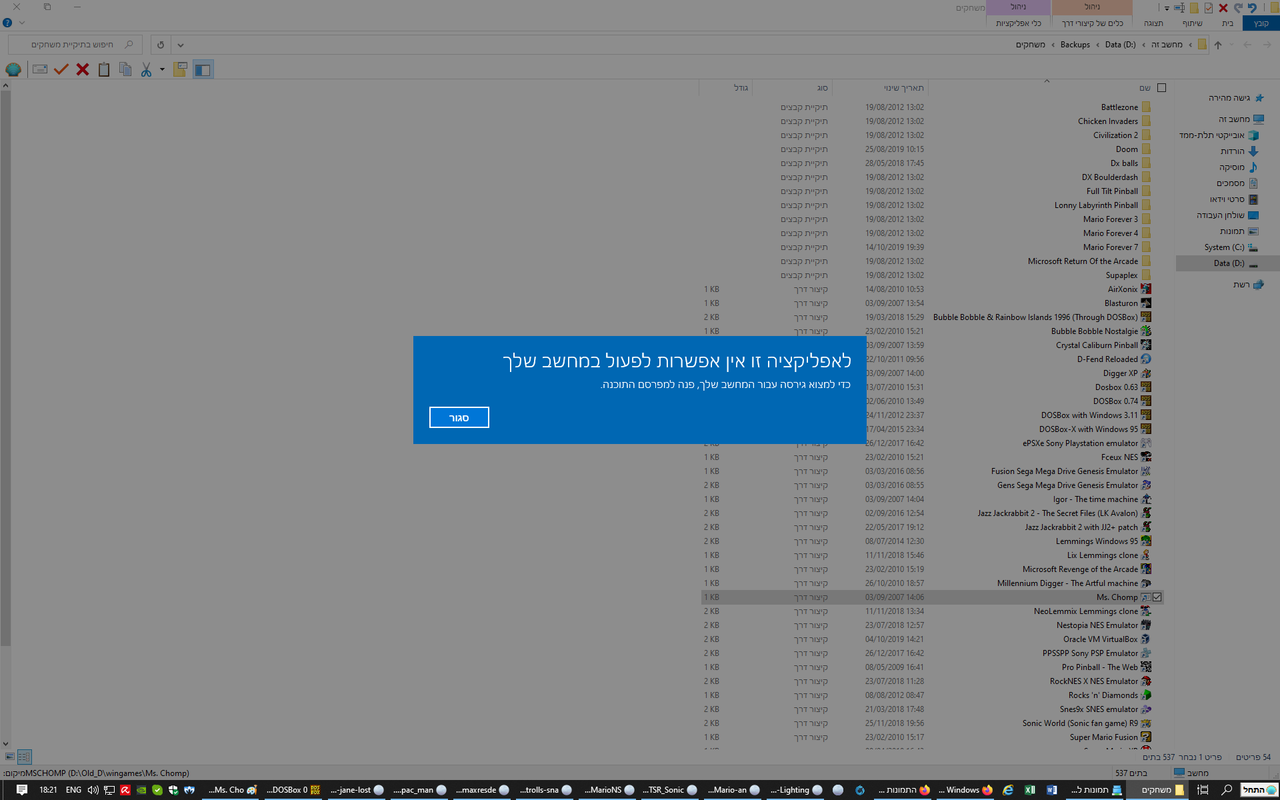Switch to the בית ribbon tab

1226,22
